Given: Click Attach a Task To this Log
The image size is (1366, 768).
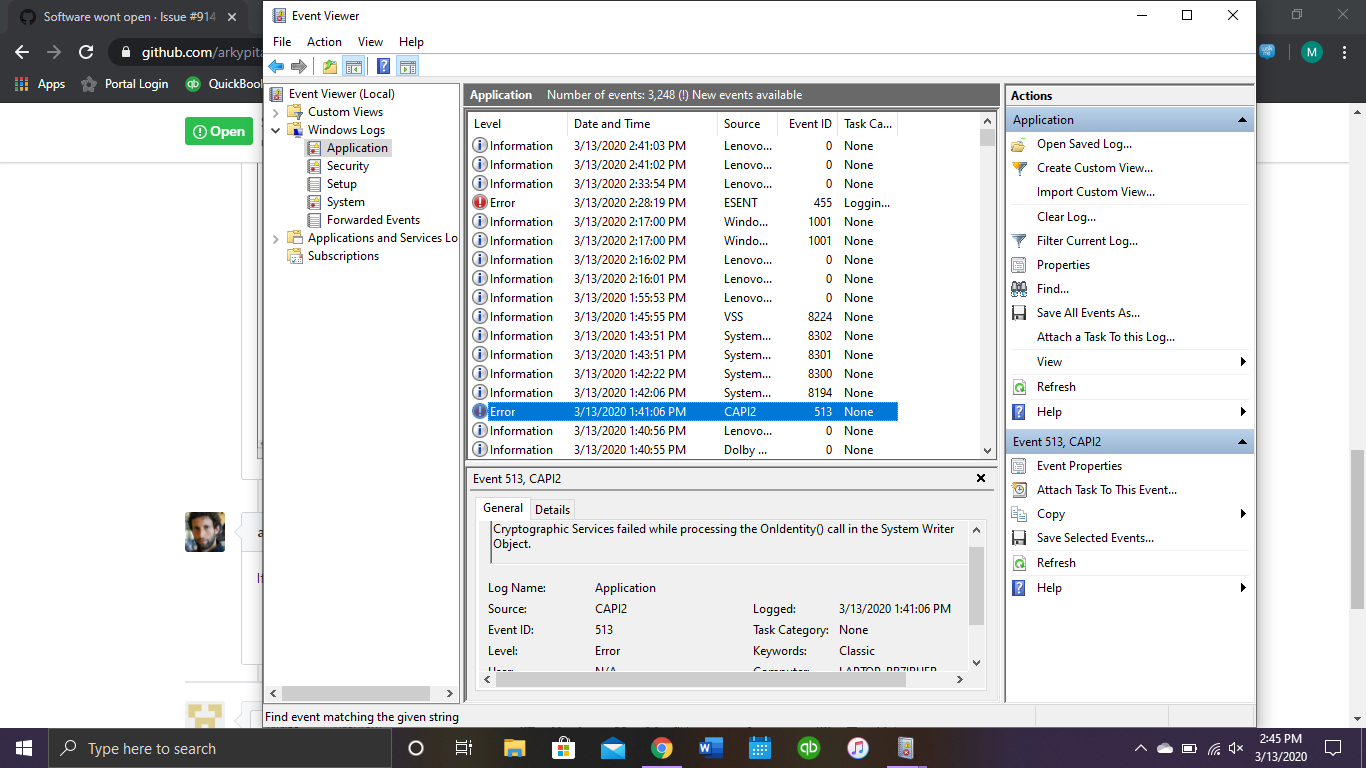Looking at the screenshot, I should coord(1105,337).
